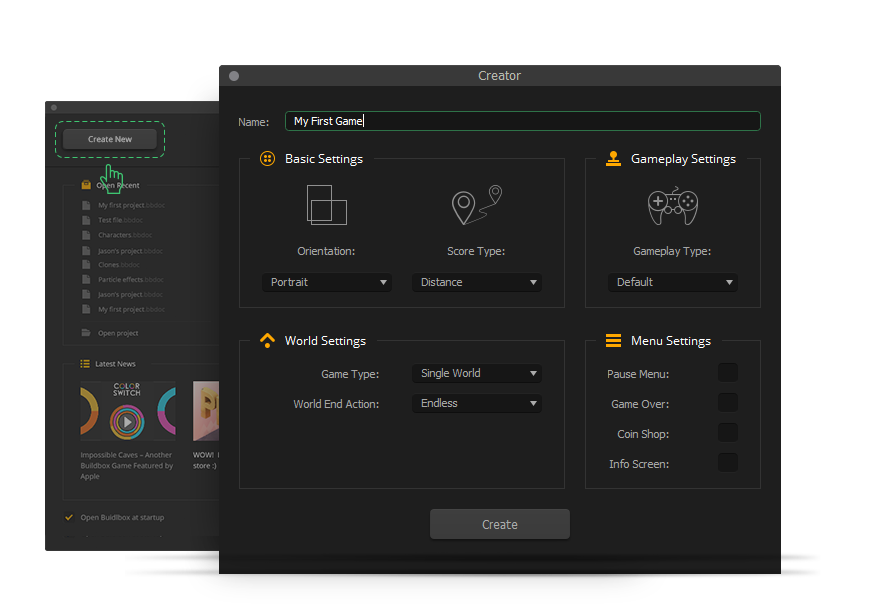Click the Name field containing My First Game

coord(523,121)
